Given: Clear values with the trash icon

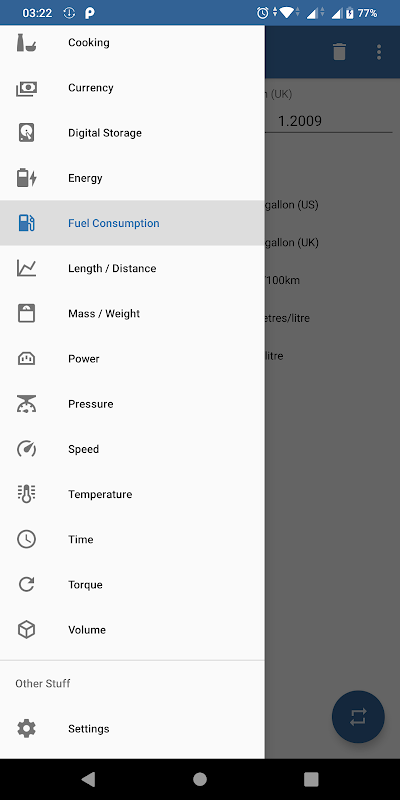Looking at the screenshot, I should coord(339,52).
